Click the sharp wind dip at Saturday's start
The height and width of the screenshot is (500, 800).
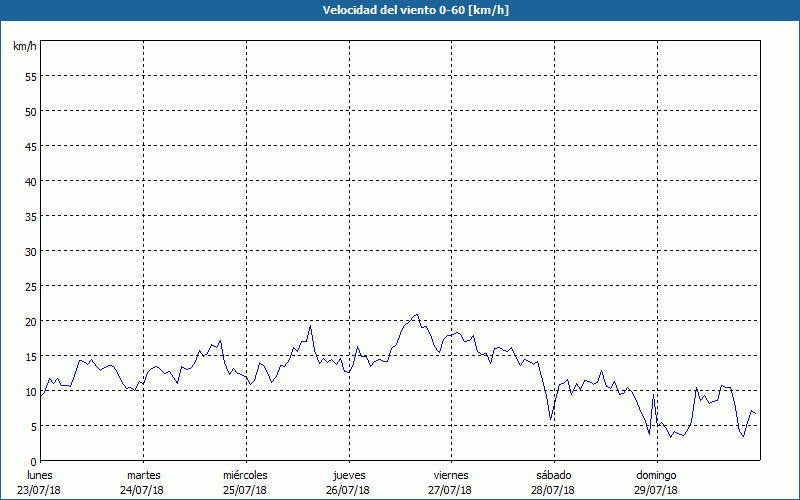551,418
